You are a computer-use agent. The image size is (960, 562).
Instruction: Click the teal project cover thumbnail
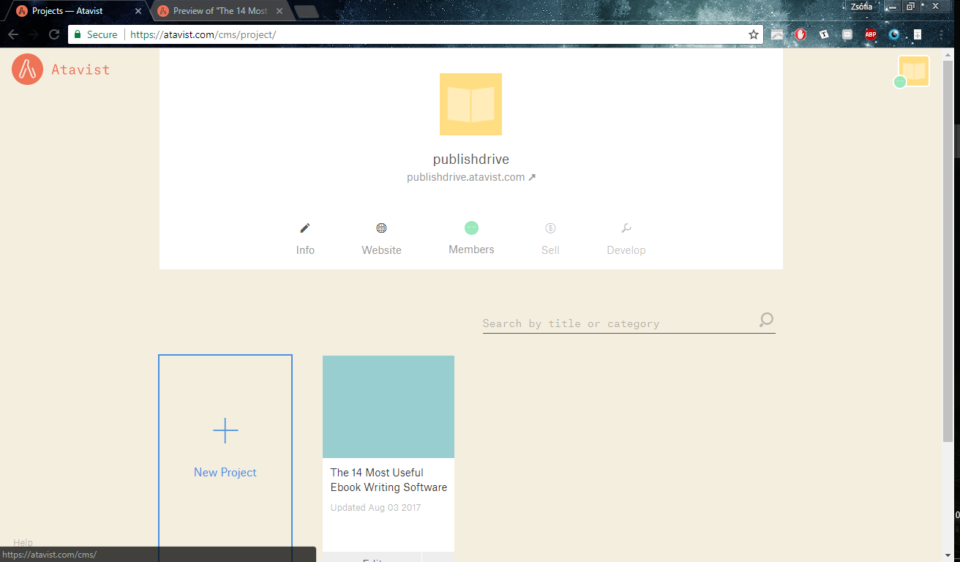(x=388, y=407)
